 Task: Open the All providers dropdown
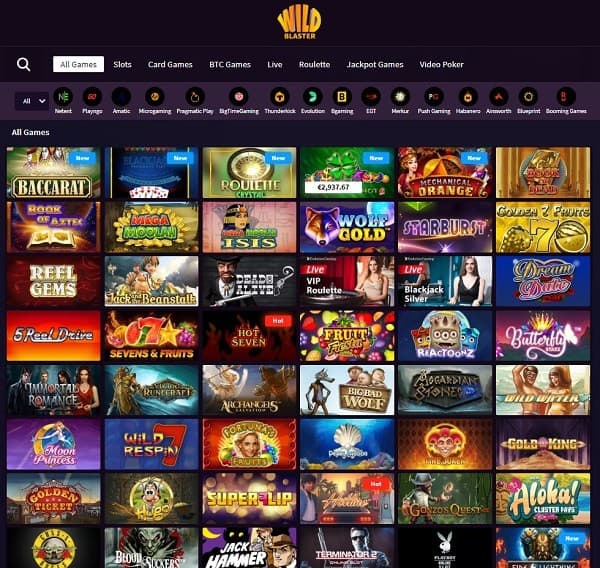tap(32, 101)
